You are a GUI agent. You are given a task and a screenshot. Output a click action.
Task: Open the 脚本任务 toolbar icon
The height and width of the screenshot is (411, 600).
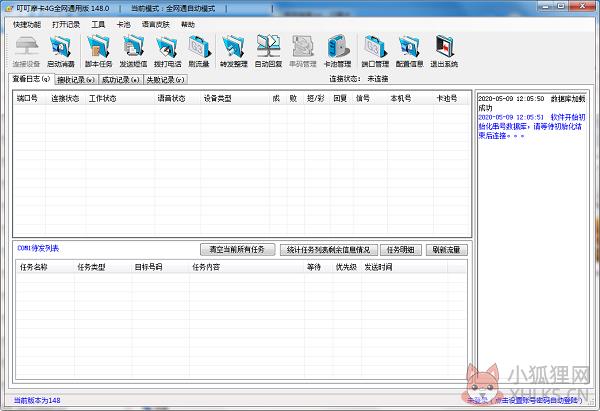[x=98, y=51]
